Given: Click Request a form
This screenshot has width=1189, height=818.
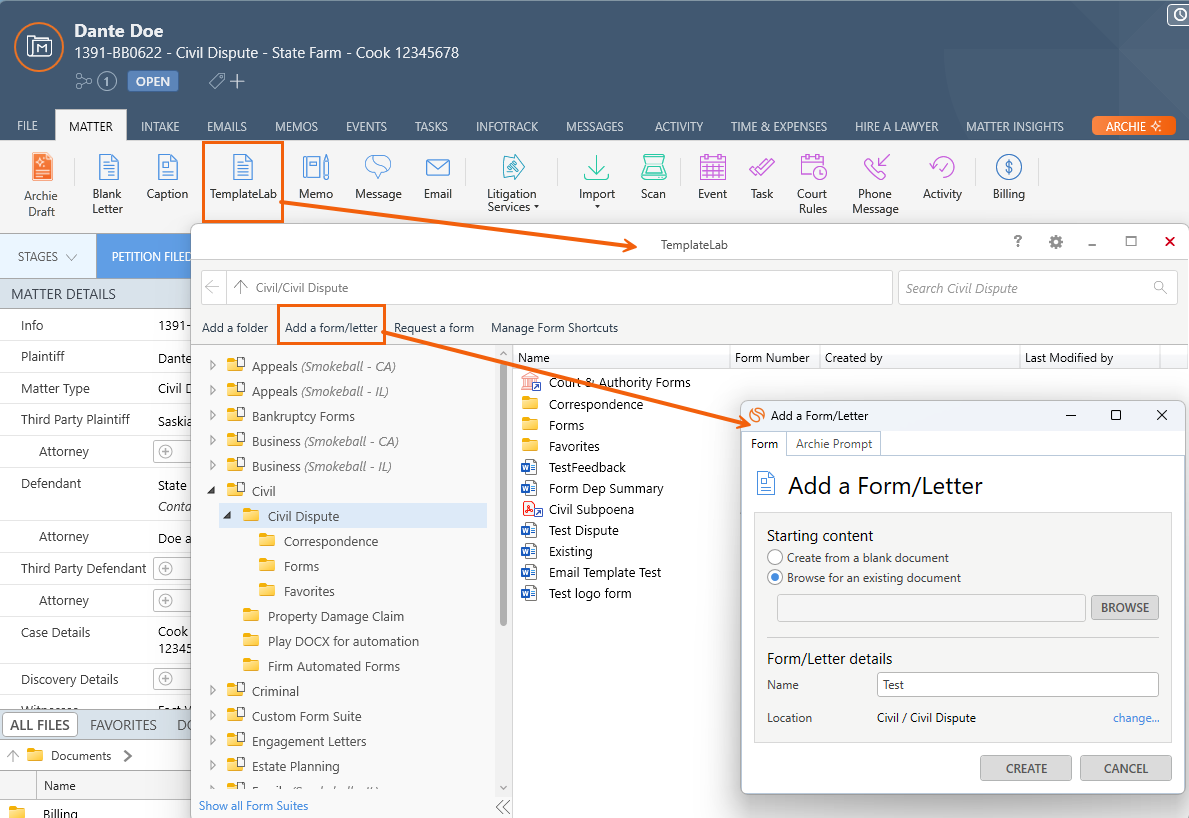Looking at the screenshot, I should (x=434, y=328).
